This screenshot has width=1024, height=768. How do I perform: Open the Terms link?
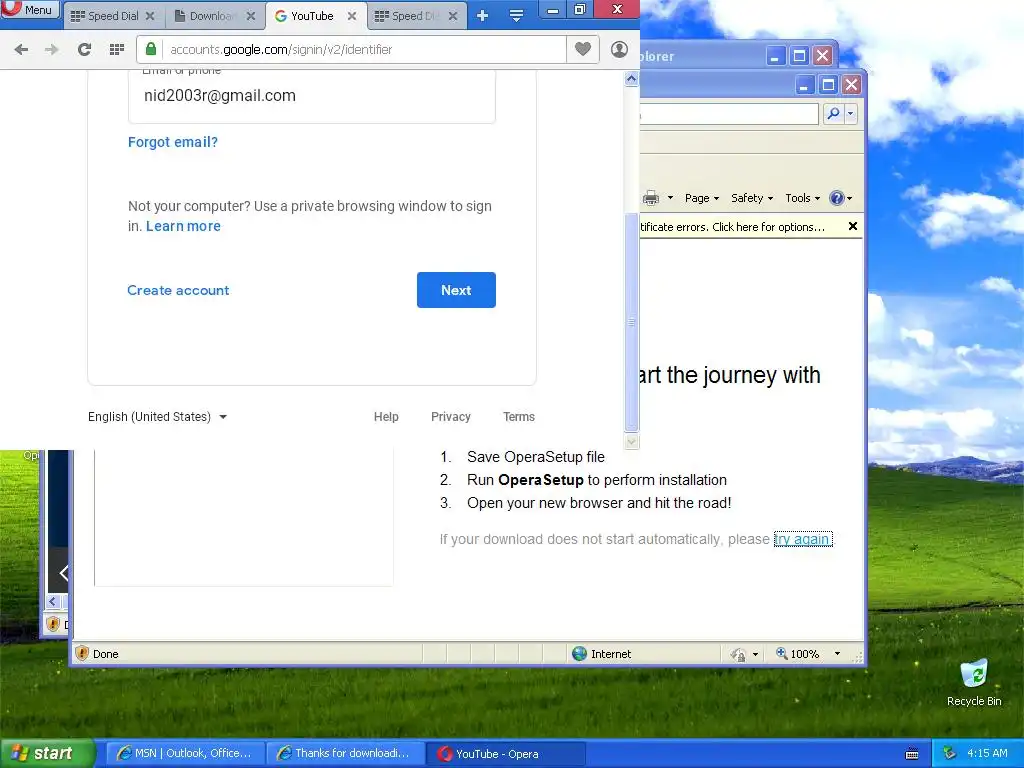pos(519,417)
